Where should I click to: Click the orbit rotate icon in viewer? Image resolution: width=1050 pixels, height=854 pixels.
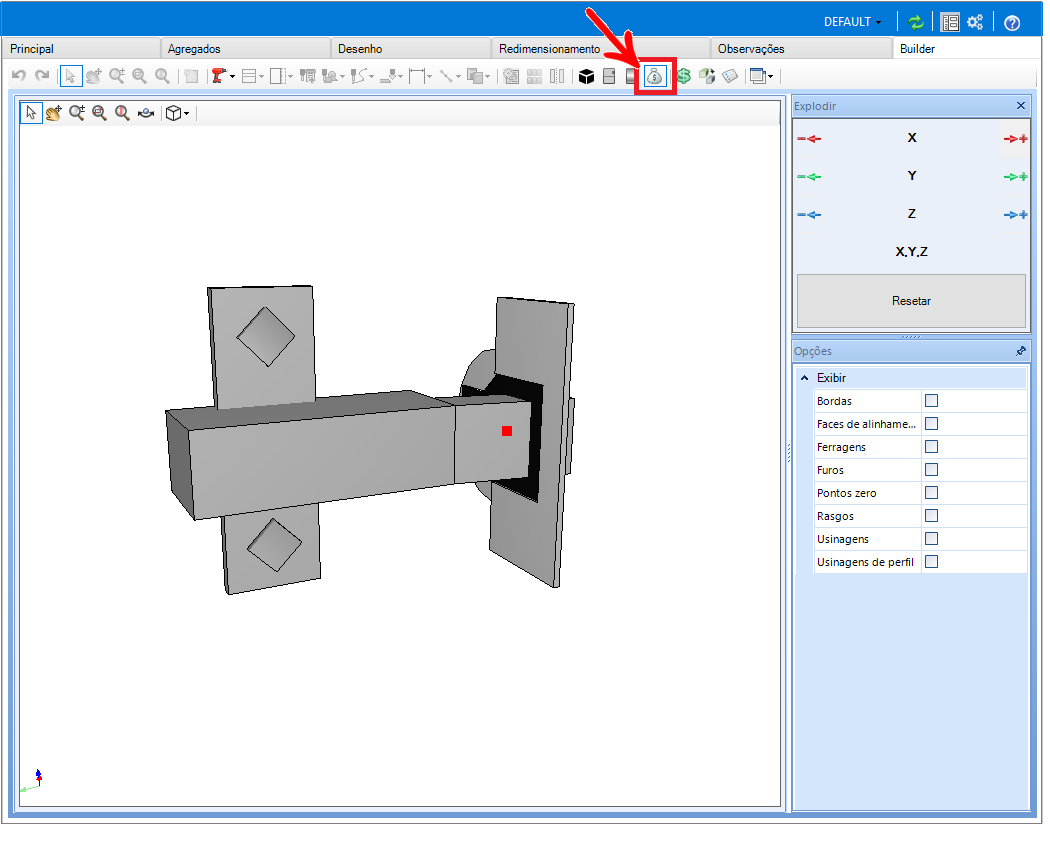click(145, 113)
